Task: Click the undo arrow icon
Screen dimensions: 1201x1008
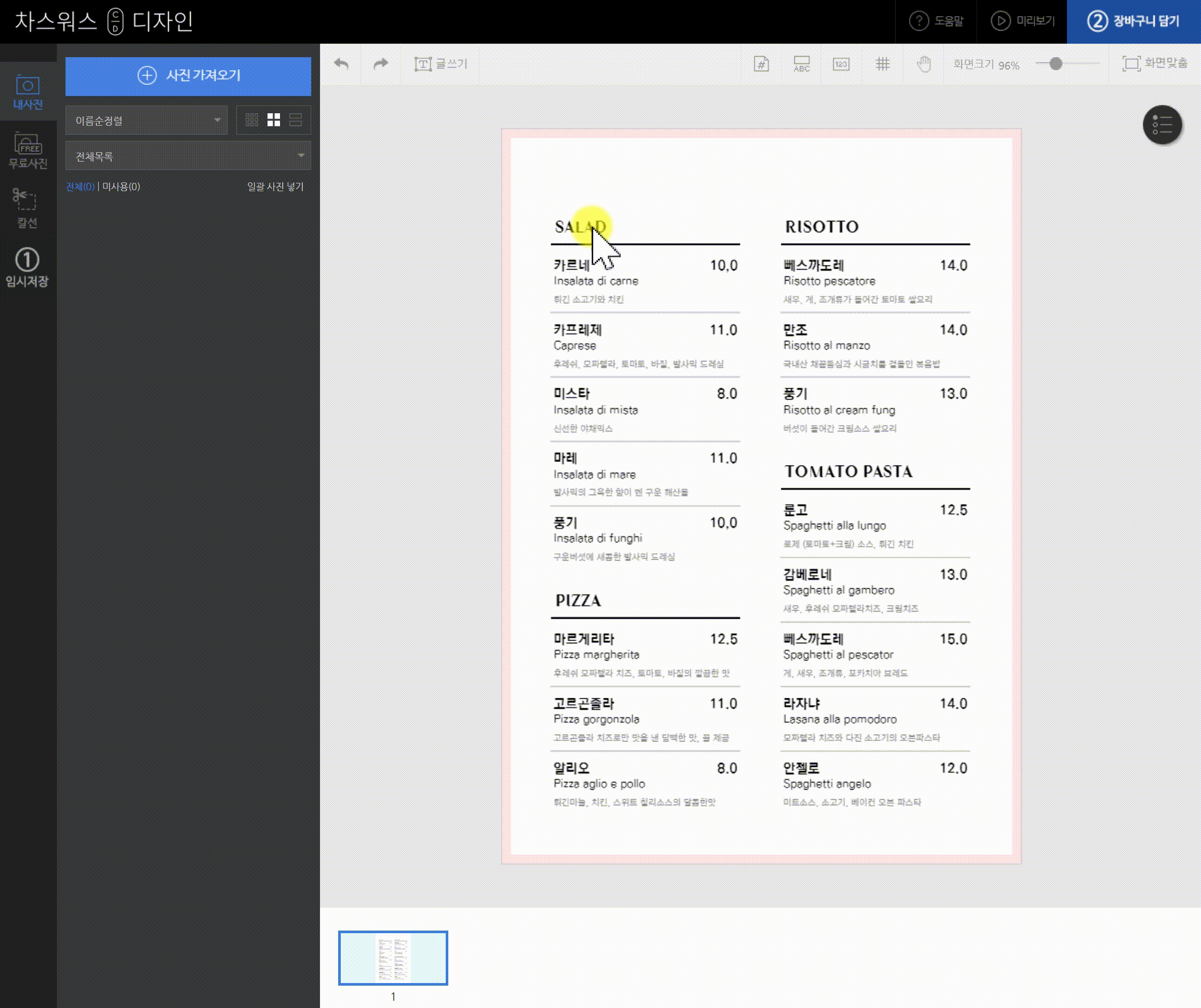Action: [x=341, y=63]
